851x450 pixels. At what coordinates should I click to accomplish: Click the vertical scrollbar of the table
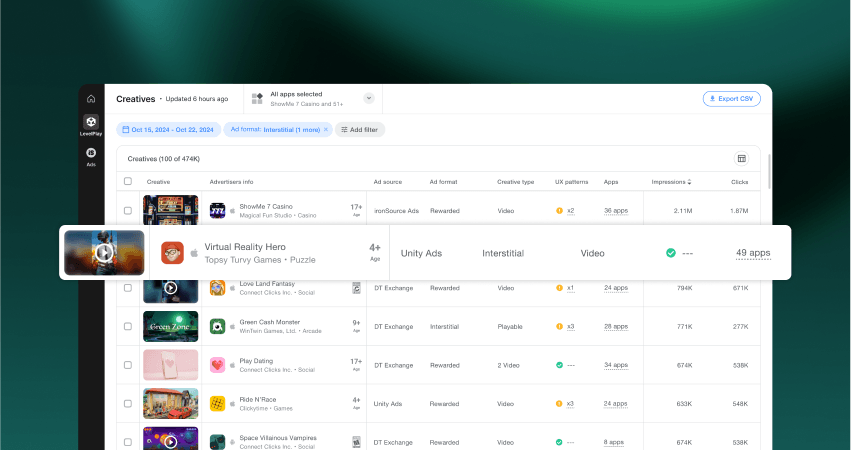coord(769,170)
